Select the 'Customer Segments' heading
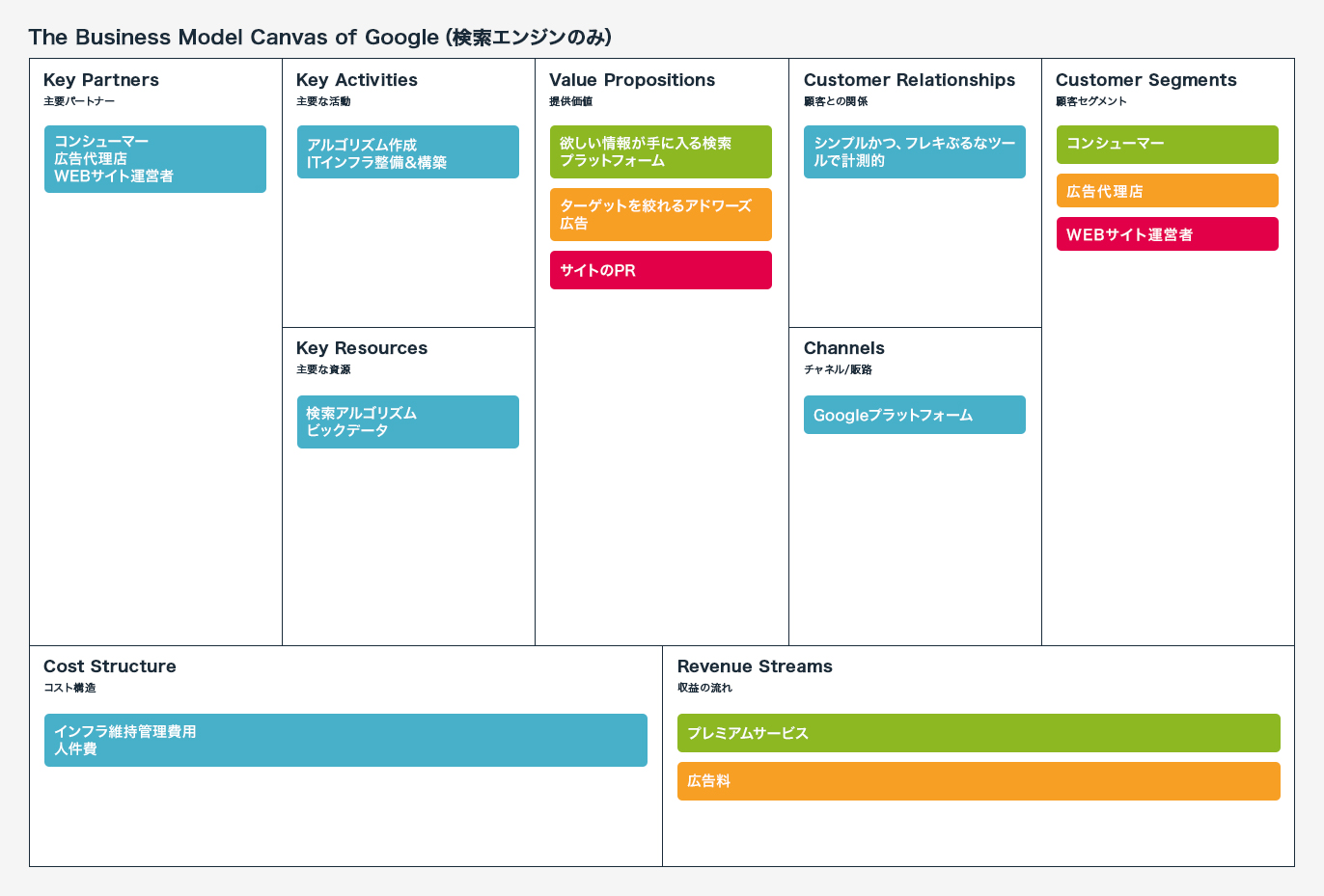The height and width of the screenshot is (896, 1324). point(1146,80)
